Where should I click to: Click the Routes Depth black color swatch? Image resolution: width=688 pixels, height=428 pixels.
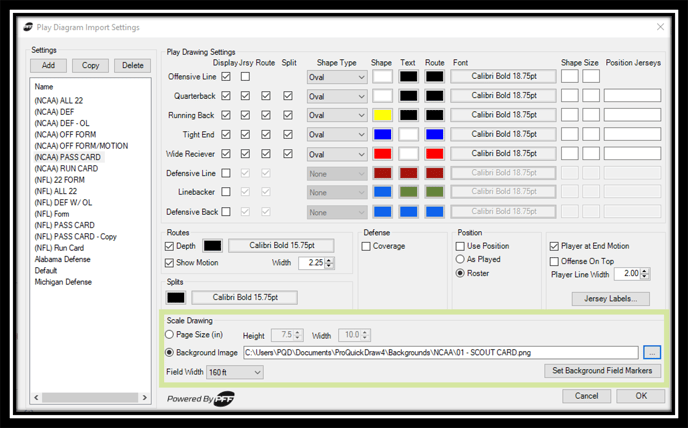click(x=212, y=246)
